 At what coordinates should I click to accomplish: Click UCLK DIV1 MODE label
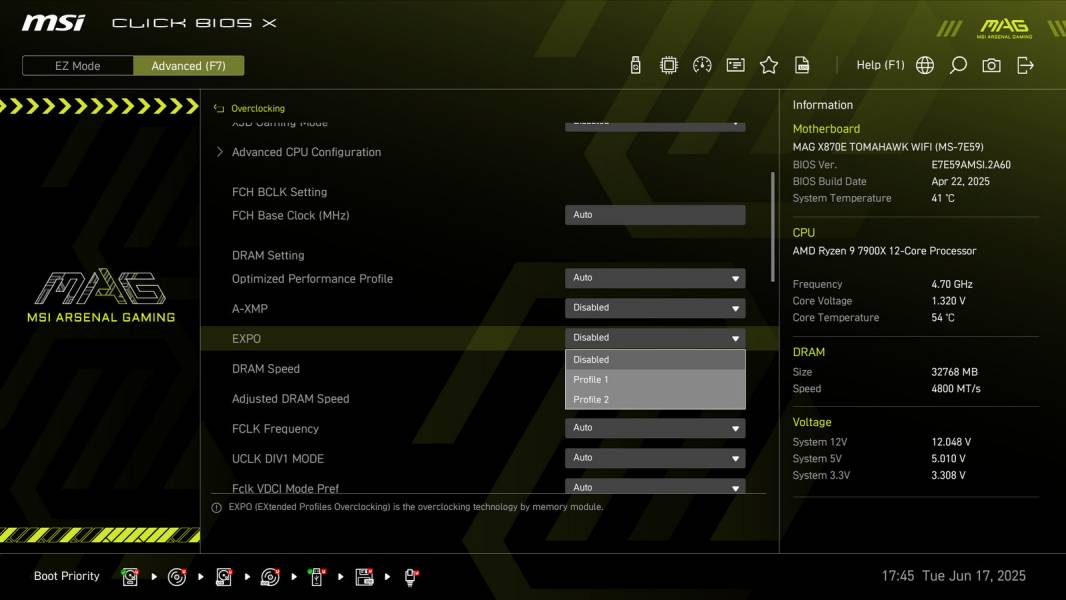[x=277, y=459]
